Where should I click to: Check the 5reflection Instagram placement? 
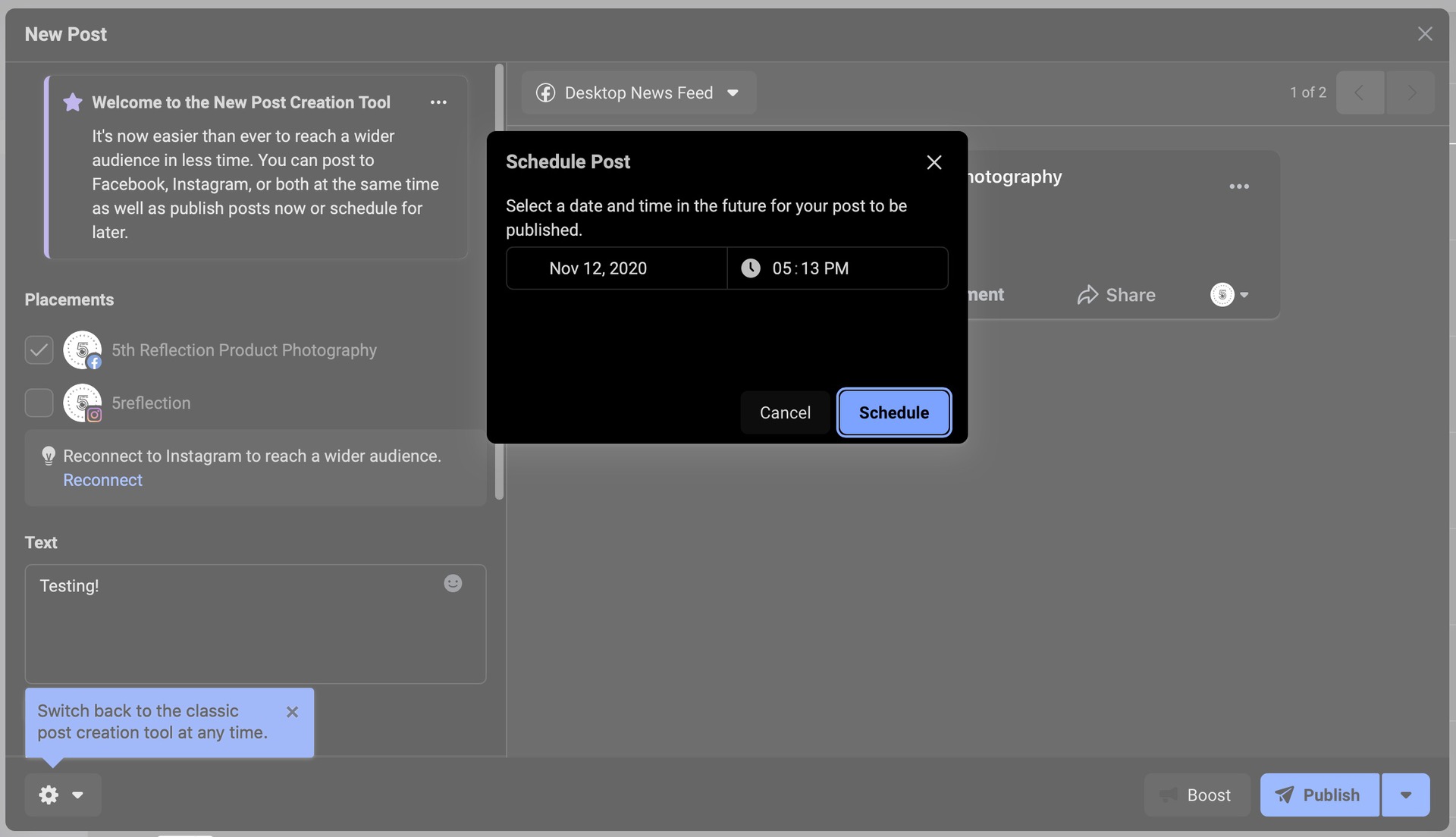click(39, 403)
